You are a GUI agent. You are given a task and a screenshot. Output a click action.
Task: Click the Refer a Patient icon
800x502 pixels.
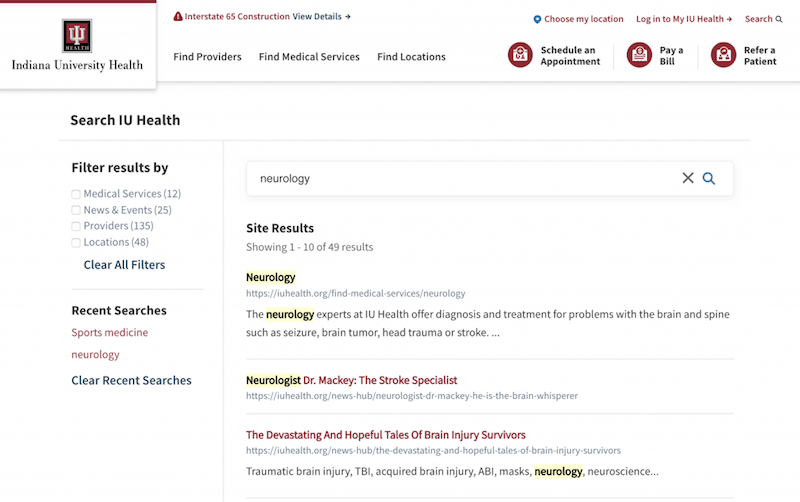tap(723, 55)
